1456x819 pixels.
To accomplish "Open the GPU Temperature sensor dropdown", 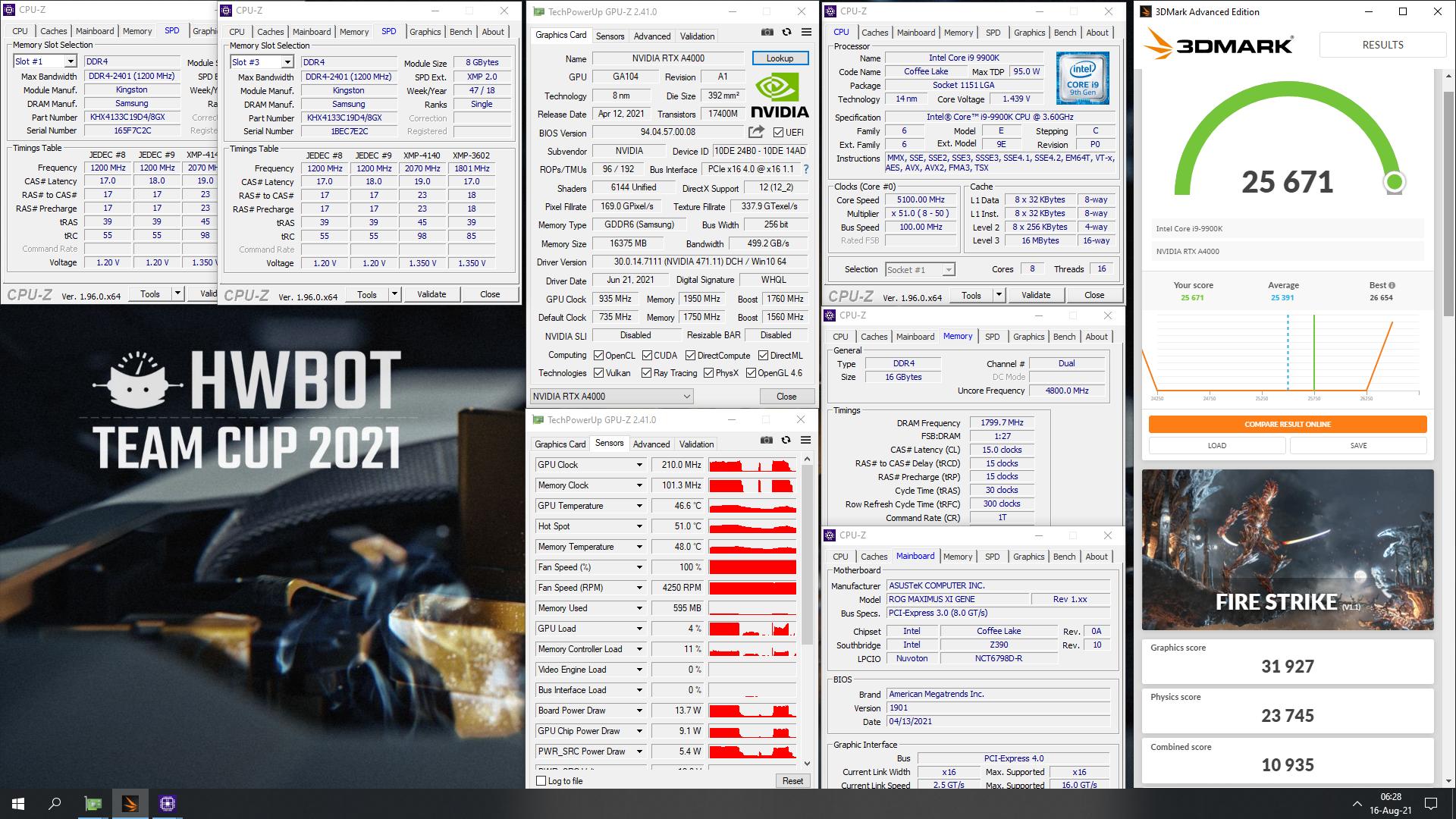I will [x=639, y=506].
